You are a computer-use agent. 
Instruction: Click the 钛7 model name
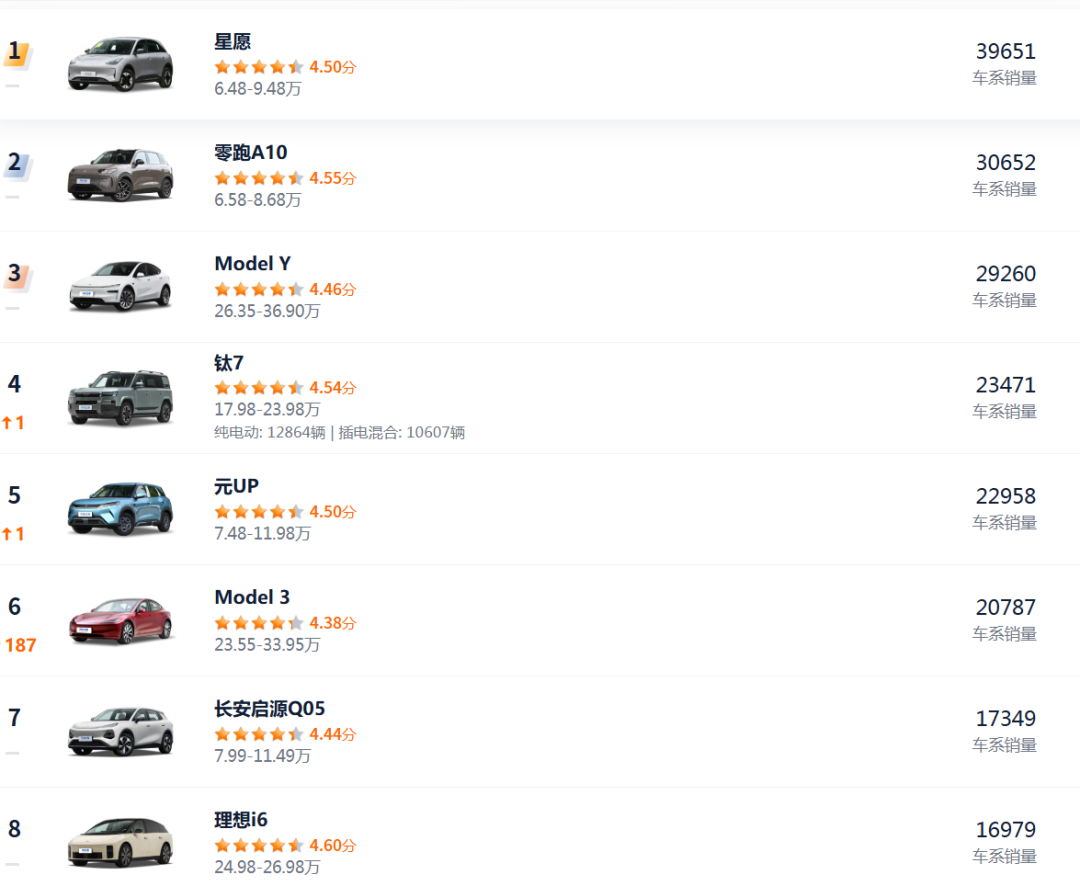point(229,363)
